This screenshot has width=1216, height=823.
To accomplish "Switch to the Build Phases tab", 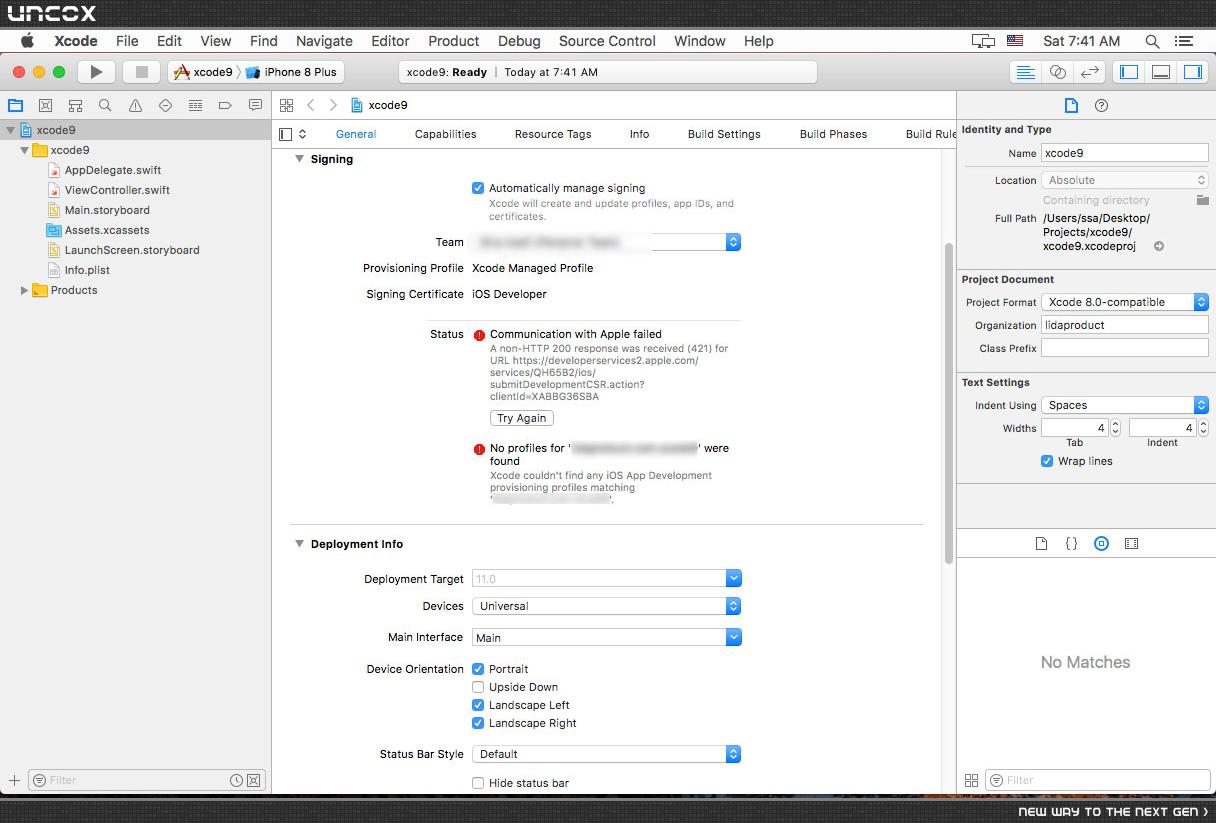I will 833,134.
